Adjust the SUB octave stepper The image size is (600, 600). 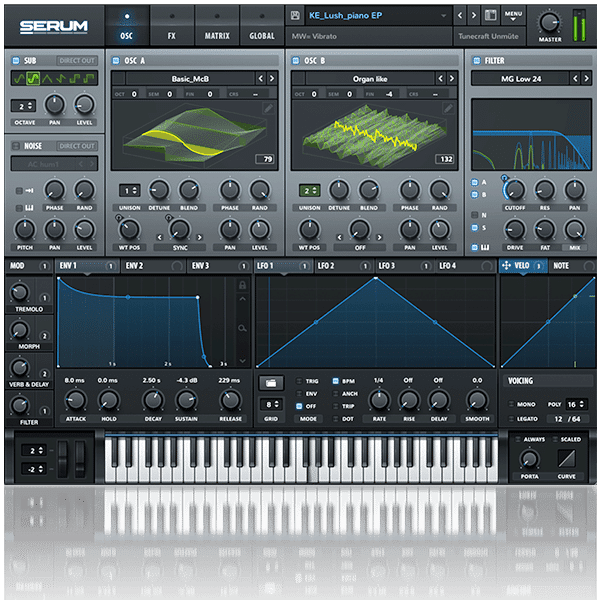point(23,106)
